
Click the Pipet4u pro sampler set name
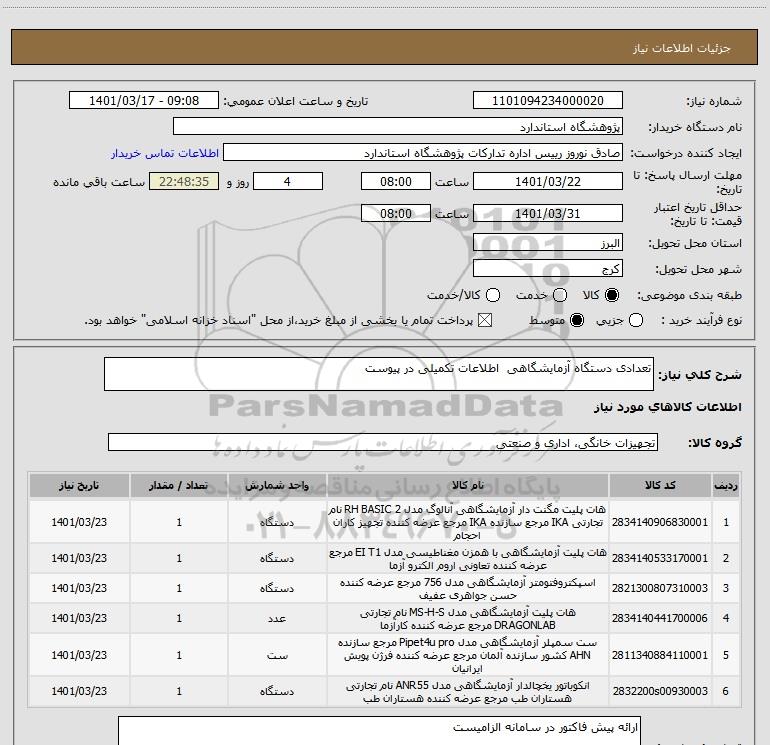(468, 655)
